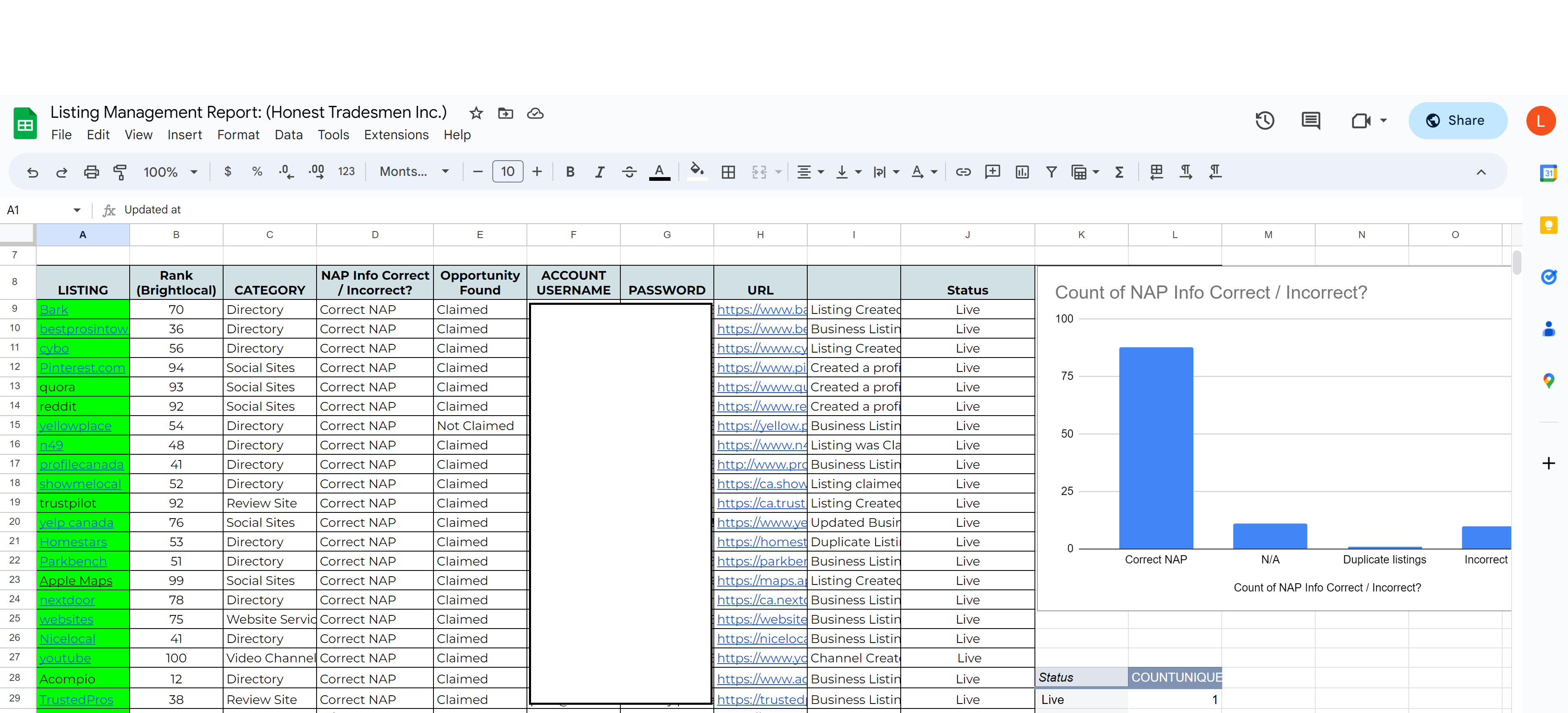
Task: Open the 100% zoom dropdown
Action: (170, 172)
